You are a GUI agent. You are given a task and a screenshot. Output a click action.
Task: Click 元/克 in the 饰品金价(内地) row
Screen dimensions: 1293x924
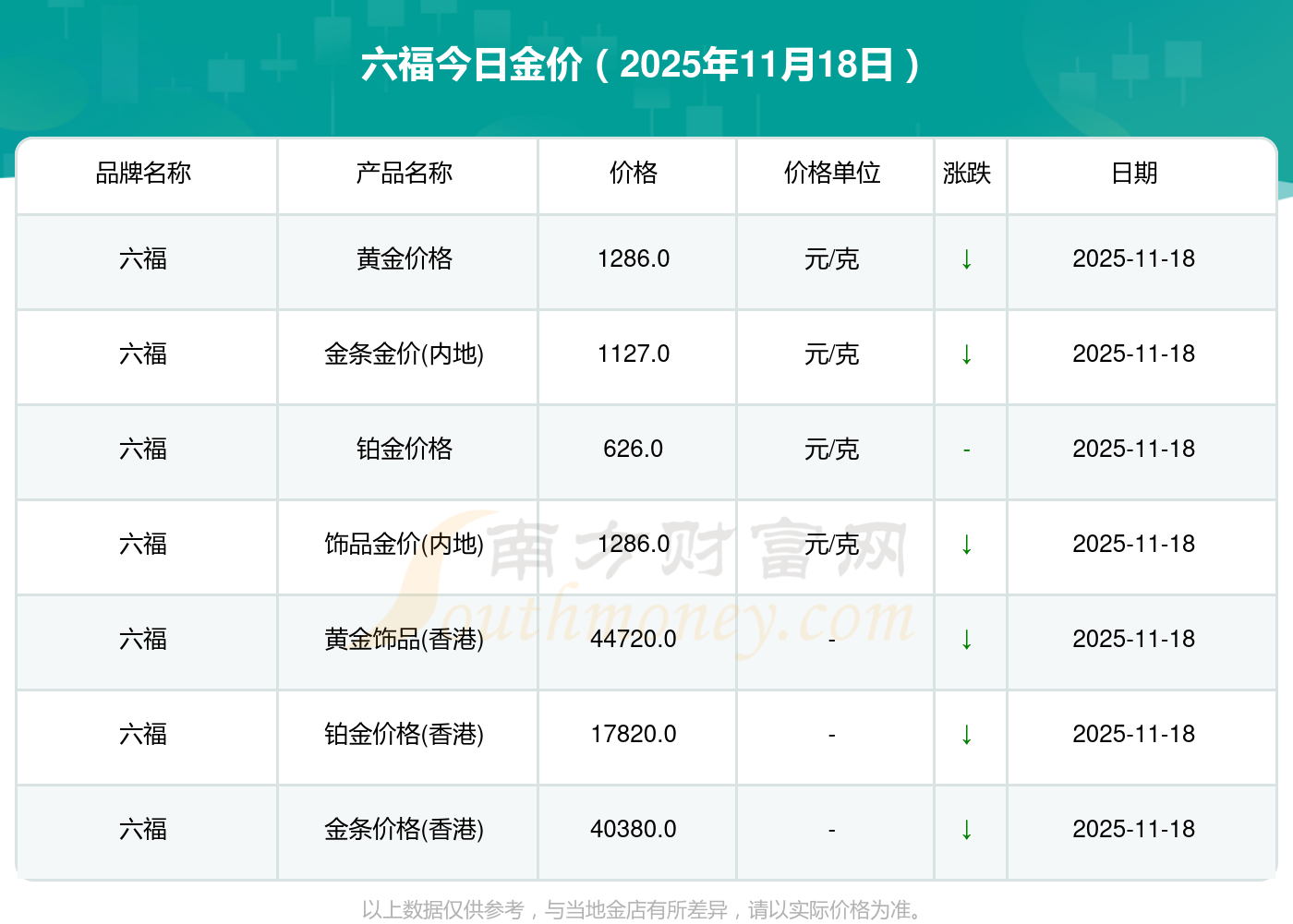click(832, 544)
